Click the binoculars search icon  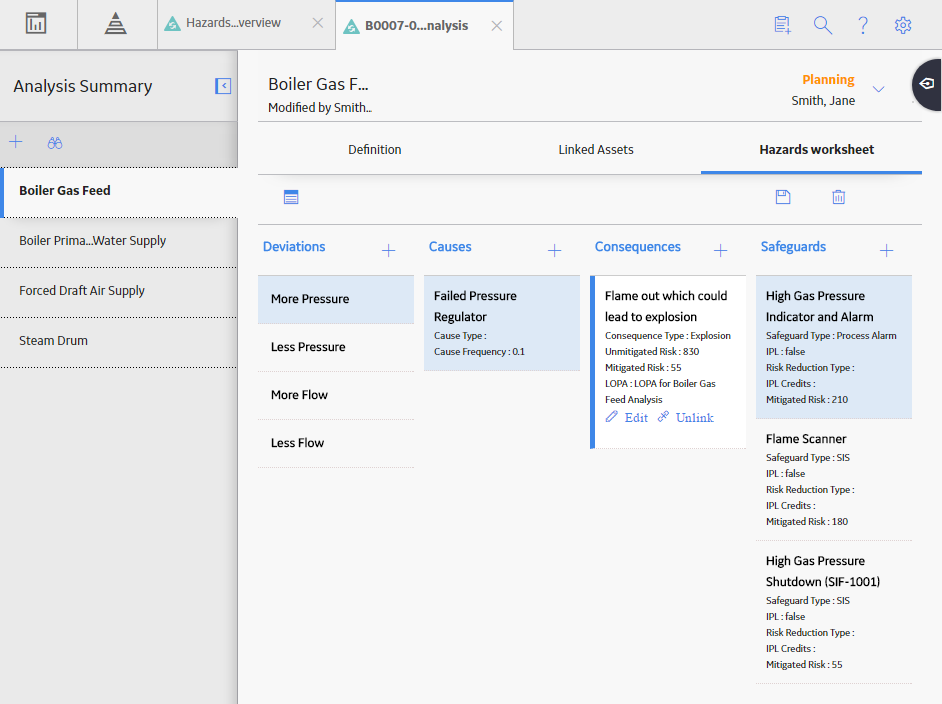pyautogui.click(x=55, y=143)
